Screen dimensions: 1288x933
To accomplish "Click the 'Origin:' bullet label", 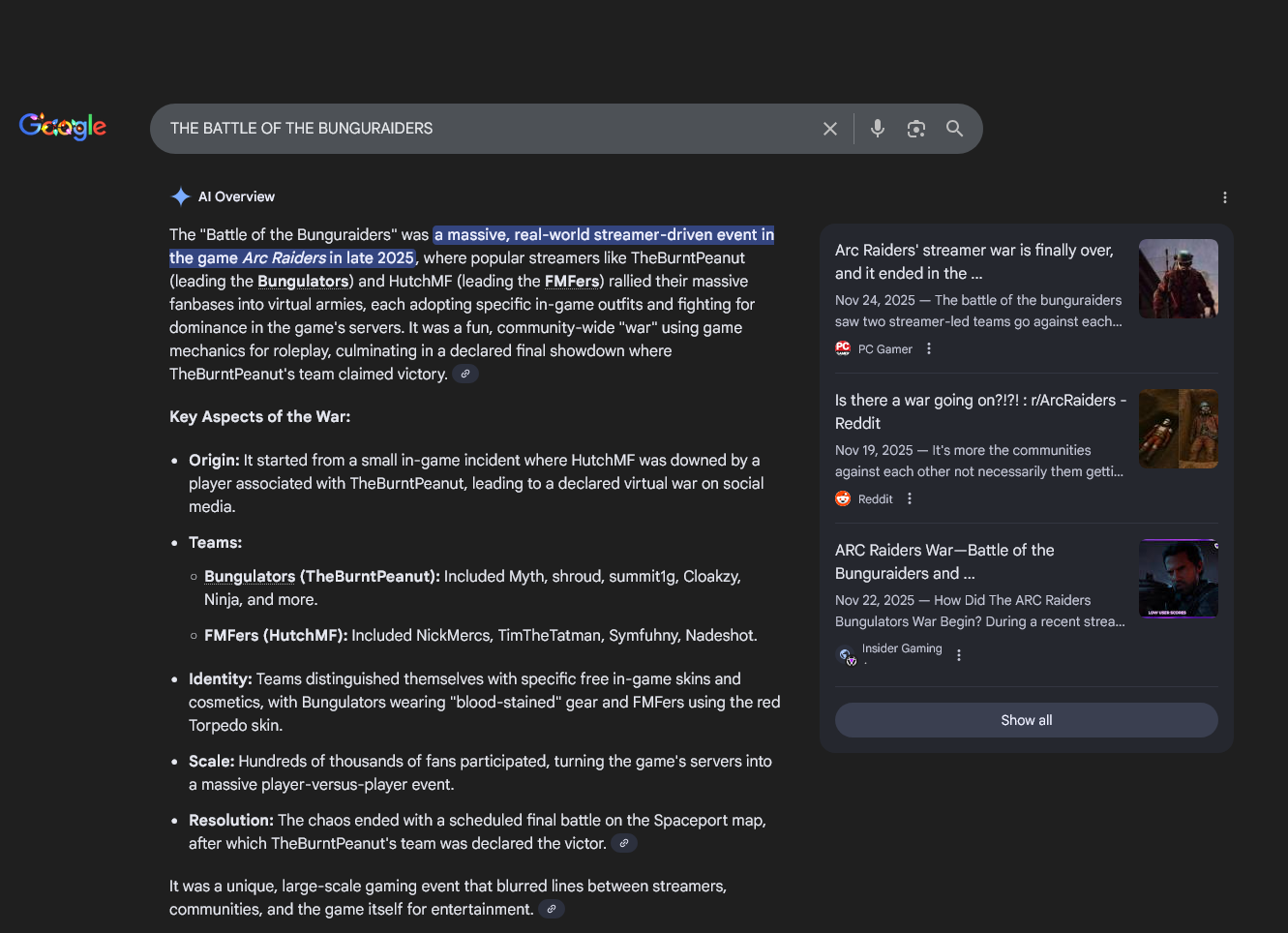I will (x=214, y=461).
